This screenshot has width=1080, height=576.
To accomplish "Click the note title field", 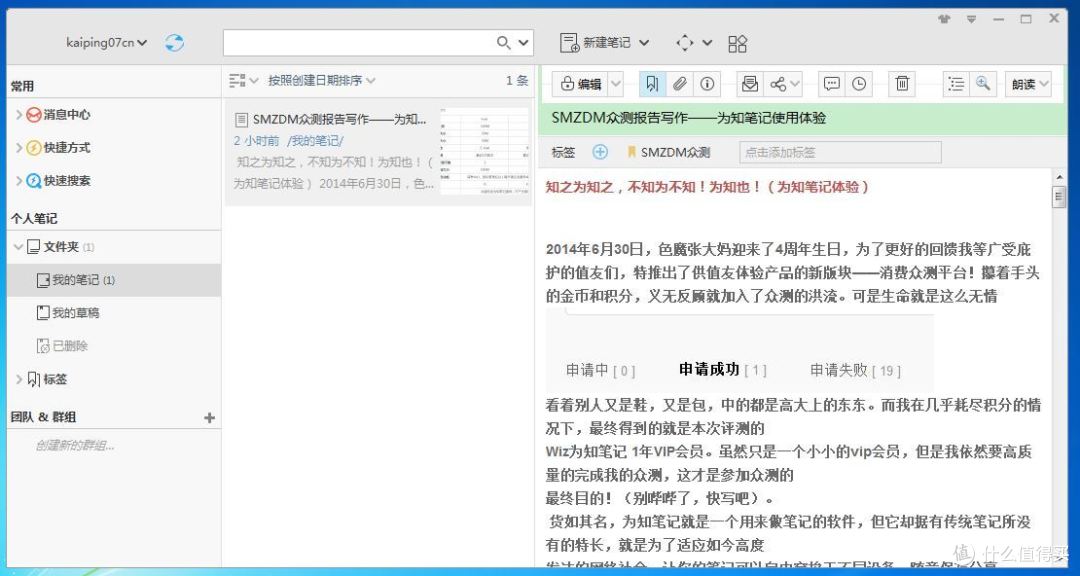I will (x=798, y=118).
